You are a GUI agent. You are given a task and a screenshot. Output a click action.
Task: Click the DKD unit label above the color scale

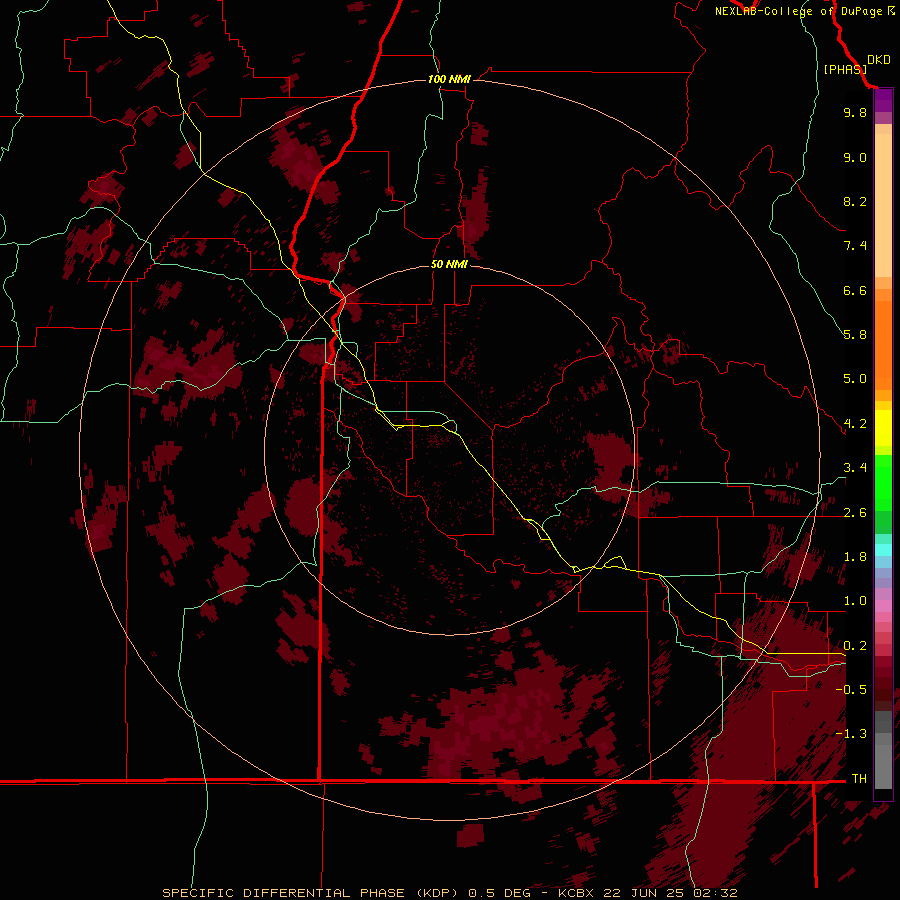point(879,60)
